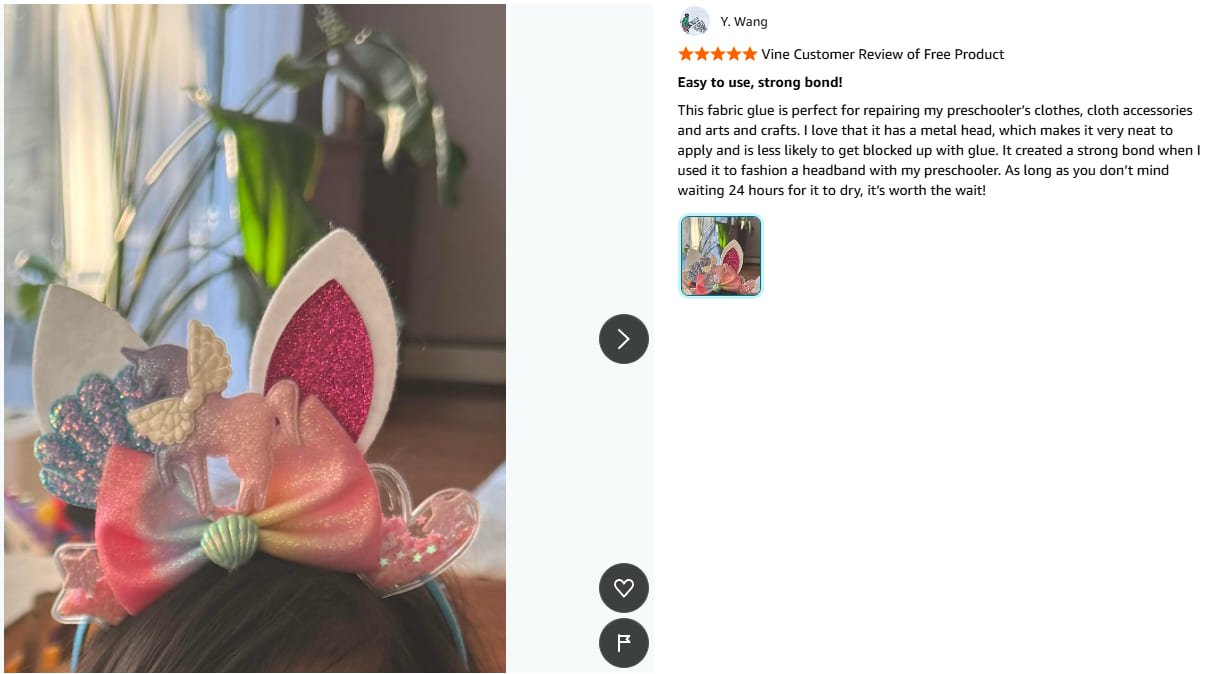Select the first orange rating star
Image resolution: width=1217 pixels, height=674 pixels.
[x=686, y=54]
